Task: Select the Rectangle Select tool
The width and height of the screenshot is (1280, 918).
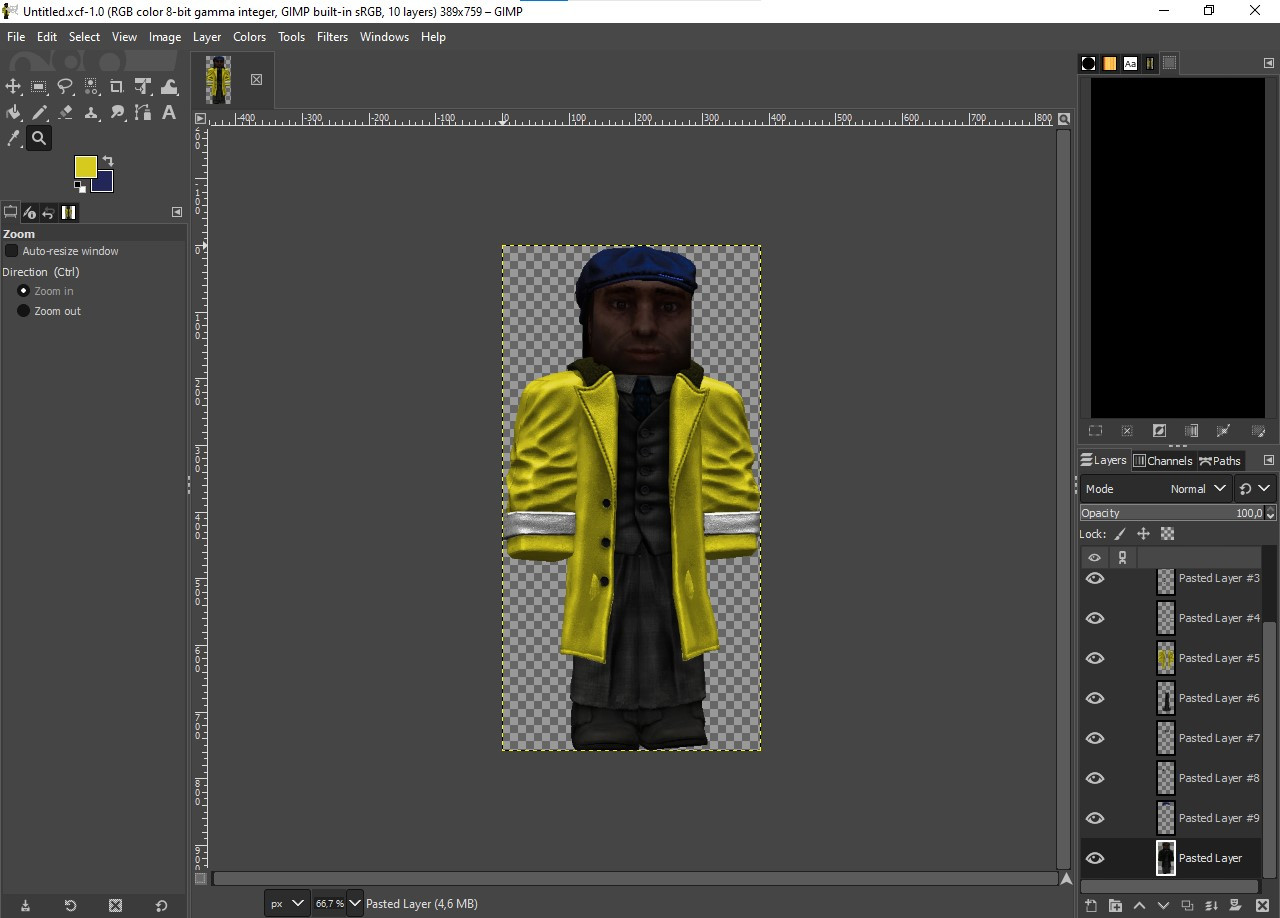Action: tap(39, 87)
